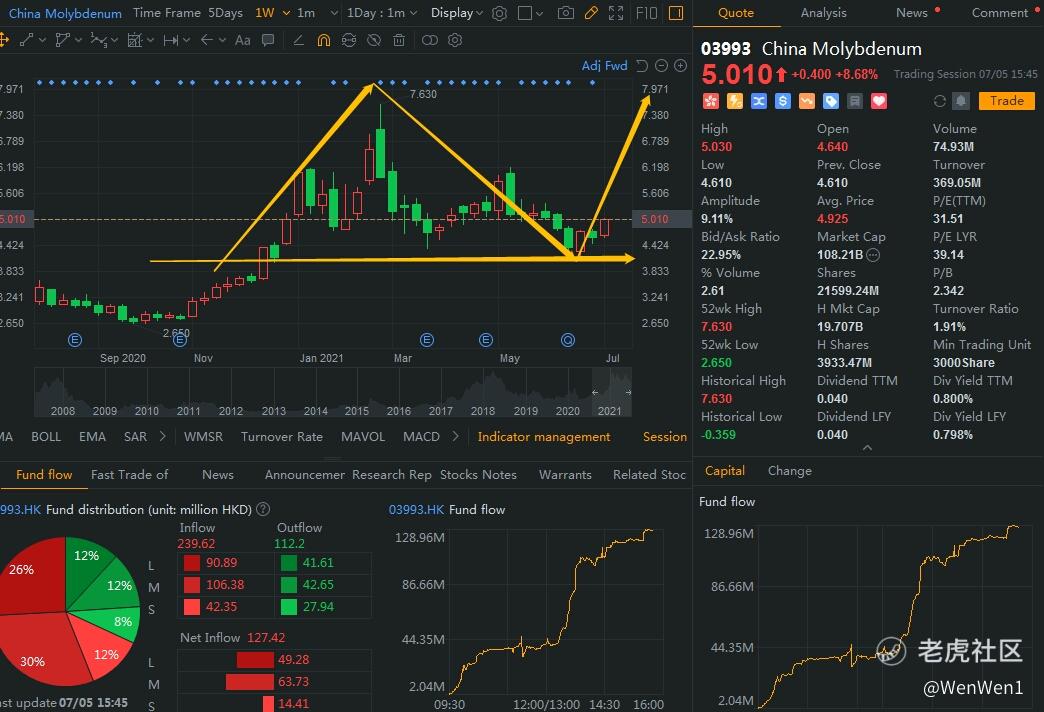The width and height of the screenshot is (1044, 712).
Task: Add a comment bubble note on chart
Action: (x=268, y=41)
